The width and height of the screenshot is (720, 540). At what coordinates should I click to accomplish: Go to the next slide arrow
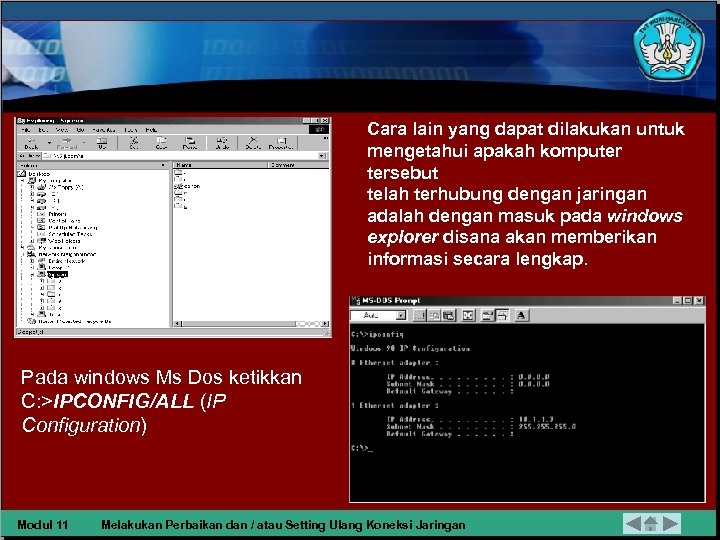pyautogui.click(x=670, y=523)
